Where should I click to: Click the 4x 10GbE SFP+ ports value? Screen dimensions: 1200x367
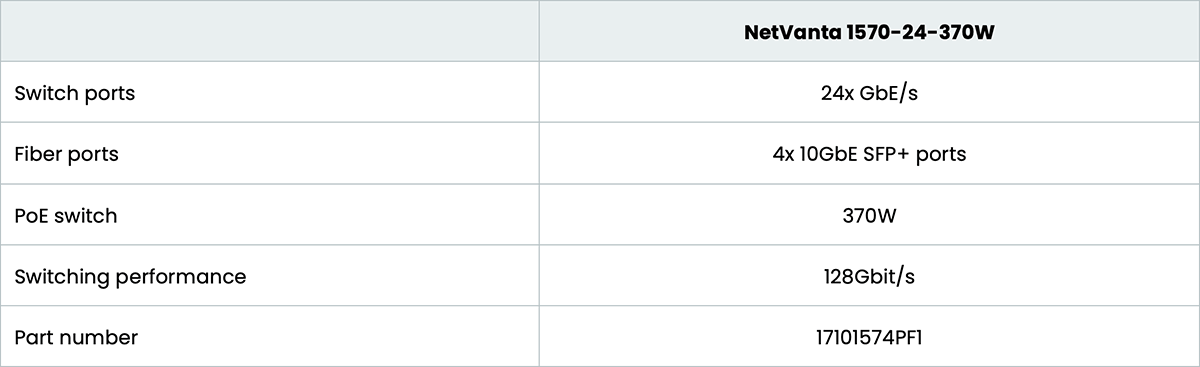[x=869, y=154]
